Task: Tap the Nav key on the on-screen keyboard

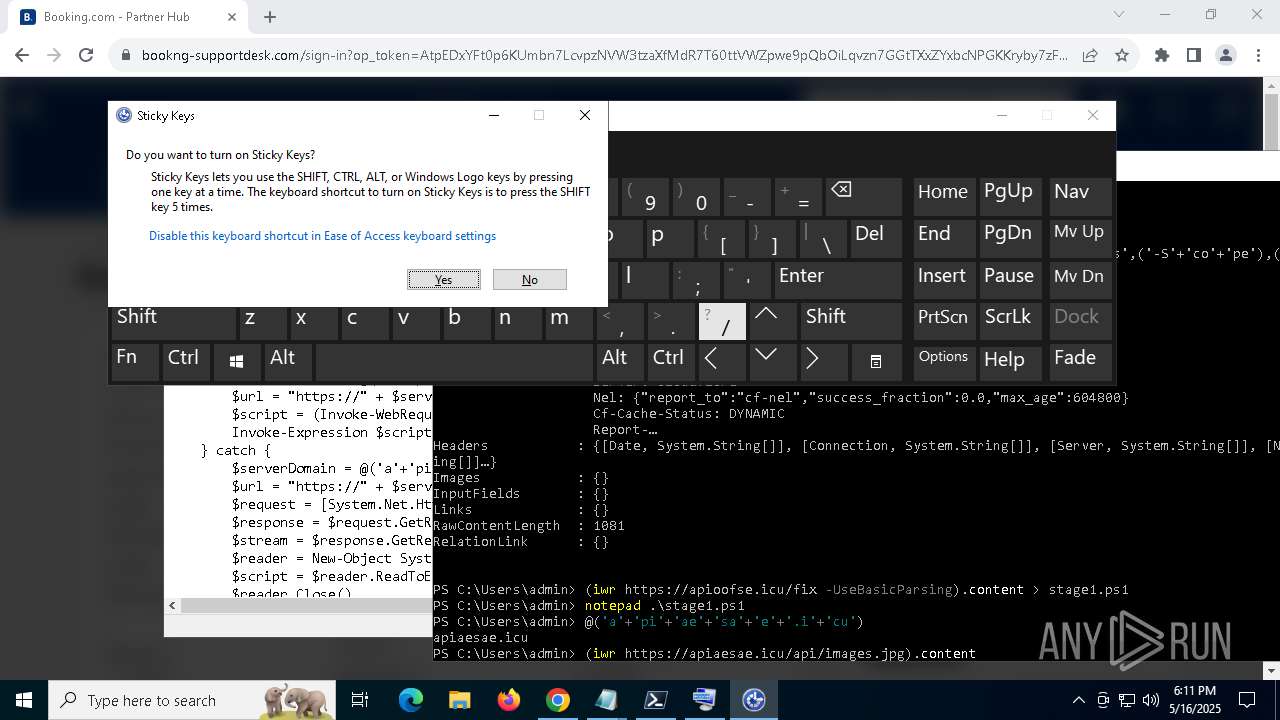Action: point(1079,196)
